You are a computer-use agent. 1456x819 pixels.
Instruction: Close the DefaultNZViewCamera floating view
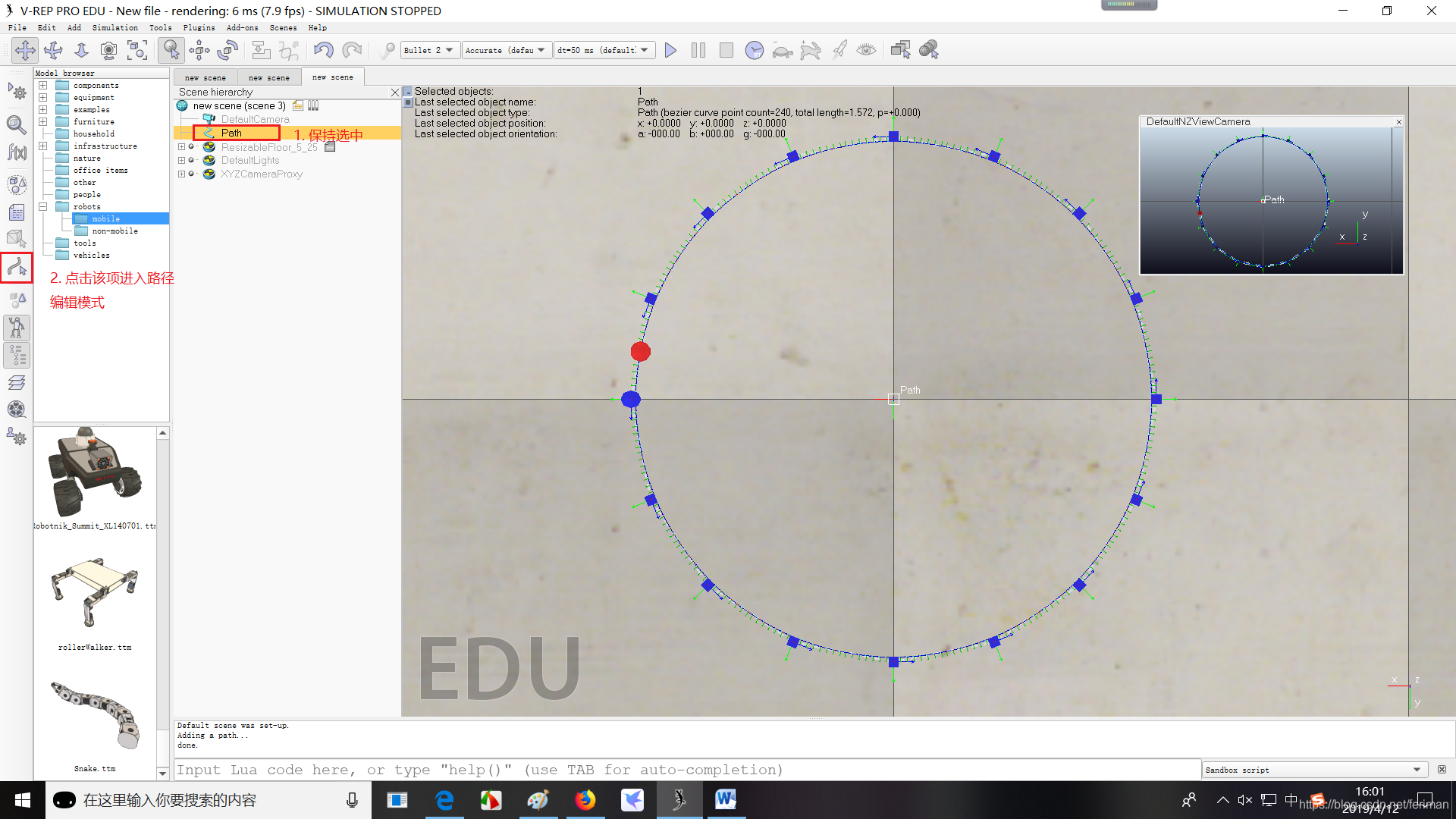pos(1399,122)
